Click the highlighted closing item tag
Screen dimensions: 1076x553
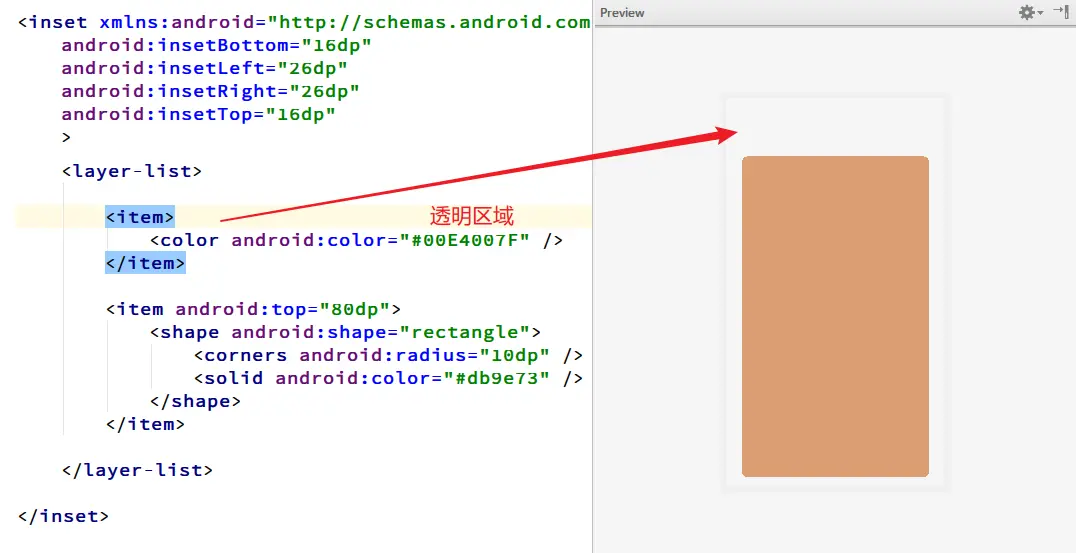(x=145, y=263)
